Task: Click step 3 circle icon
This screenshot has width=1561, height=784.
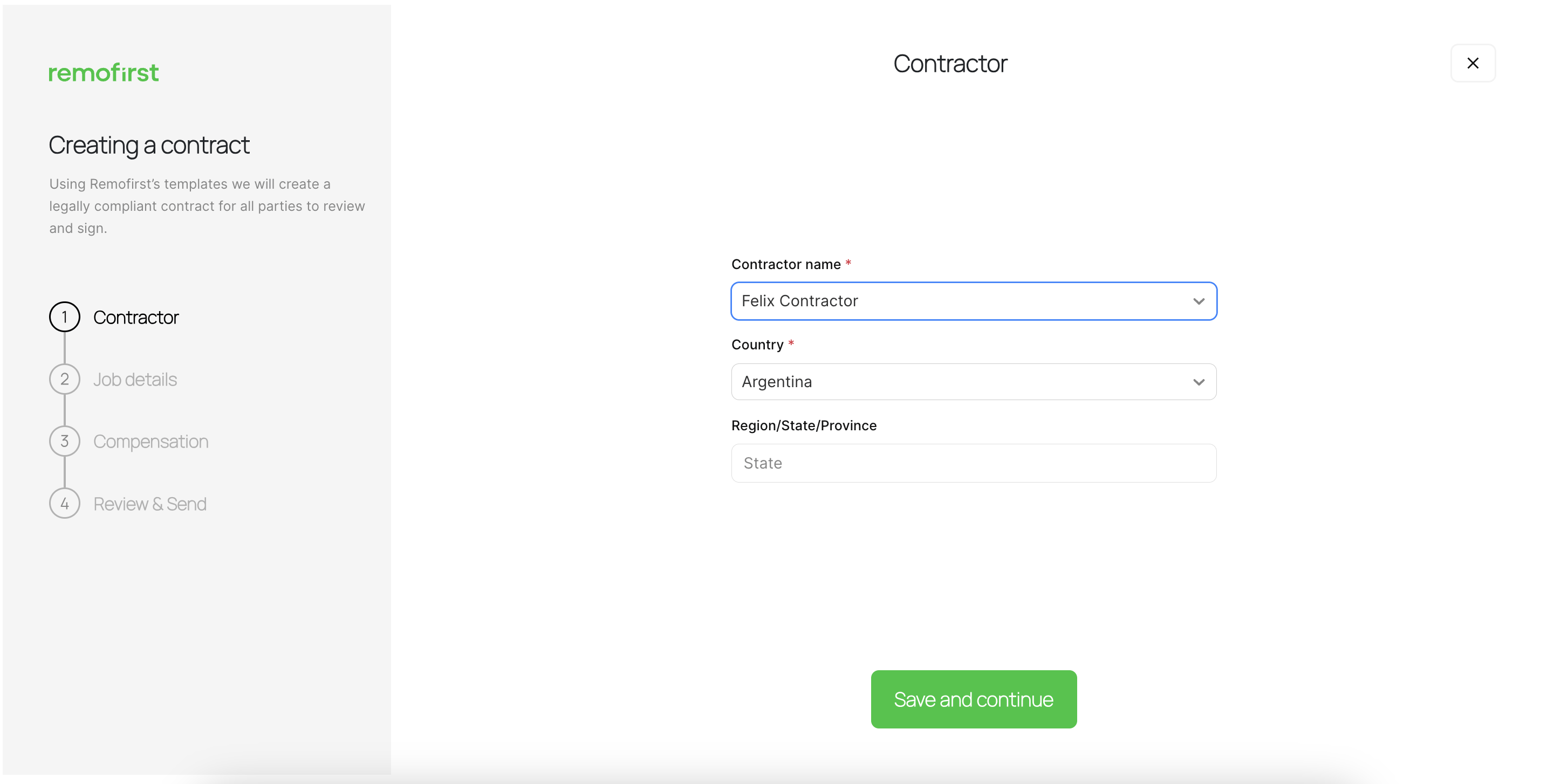Action: click(x=64, y=441)
